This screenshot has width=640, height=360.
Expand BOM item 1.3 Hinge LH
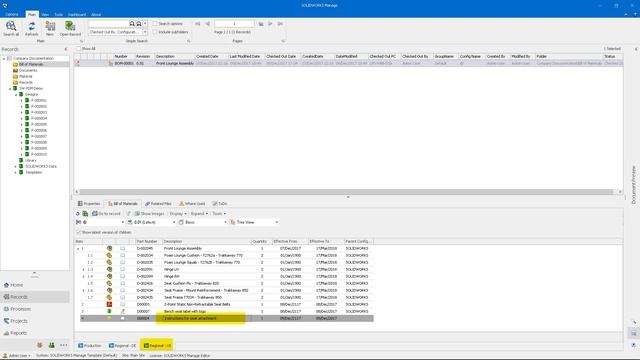click(84, 269)
